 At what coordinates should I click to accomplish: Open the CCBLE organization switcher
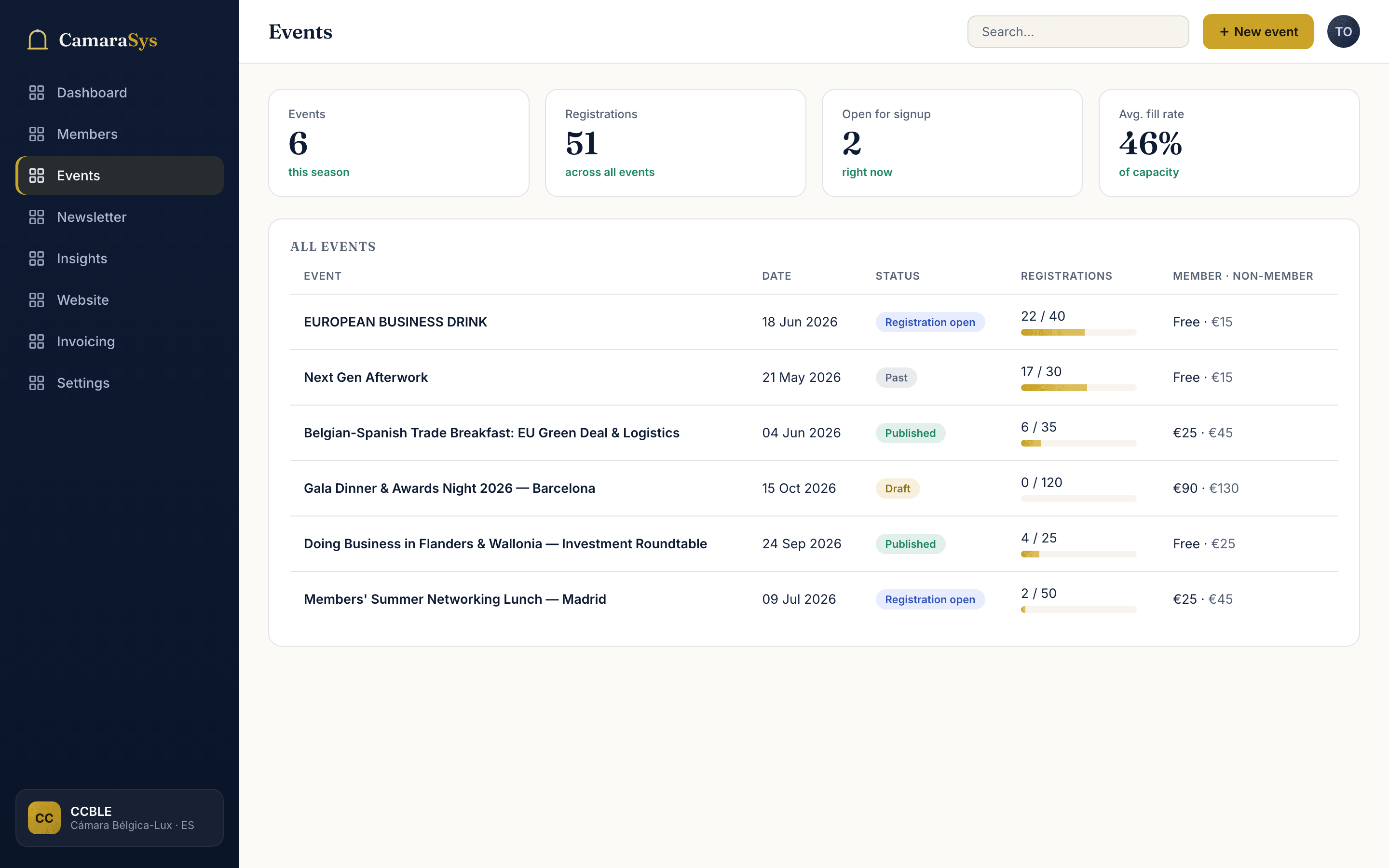(x=120, y=817)
